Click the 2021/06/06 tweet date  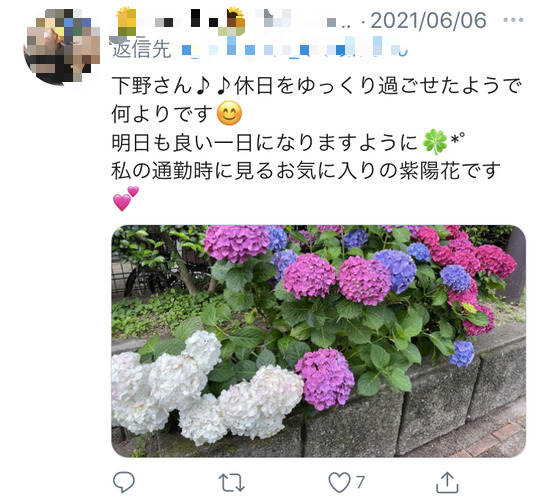pos(428,20)
